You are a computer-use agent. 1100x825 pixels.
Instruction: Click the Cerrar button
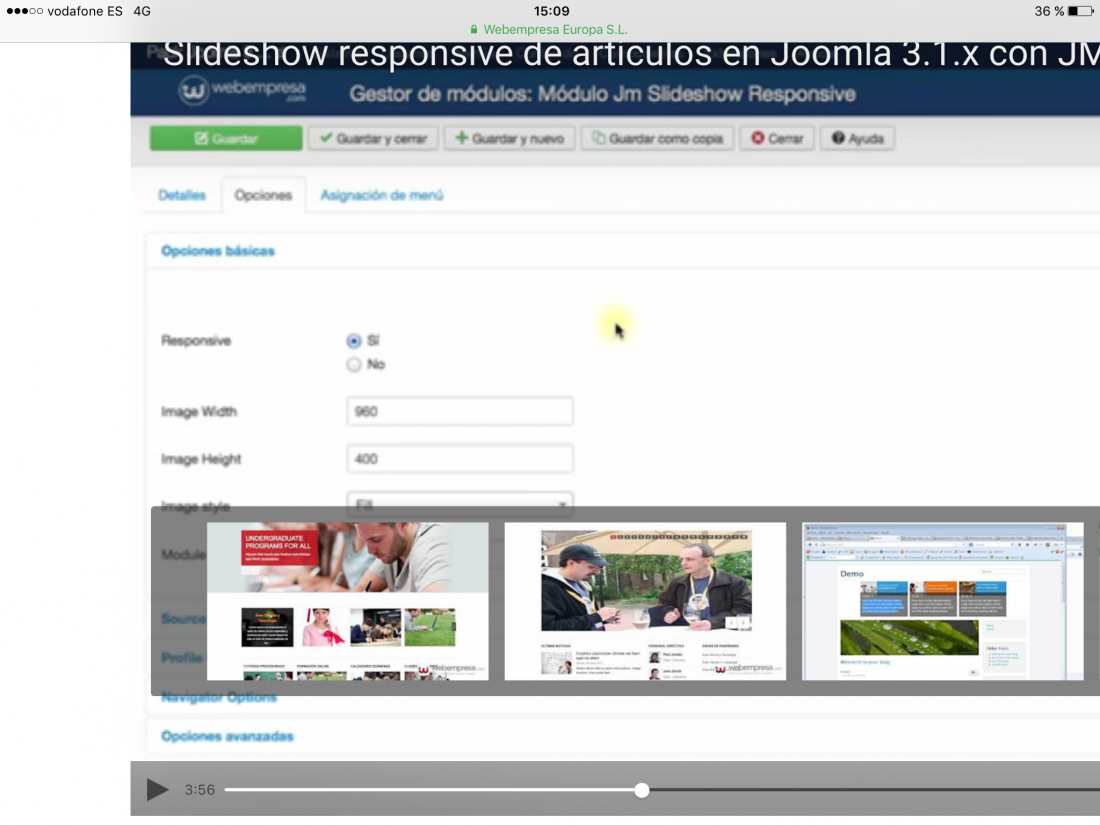(x=777, y=138)
